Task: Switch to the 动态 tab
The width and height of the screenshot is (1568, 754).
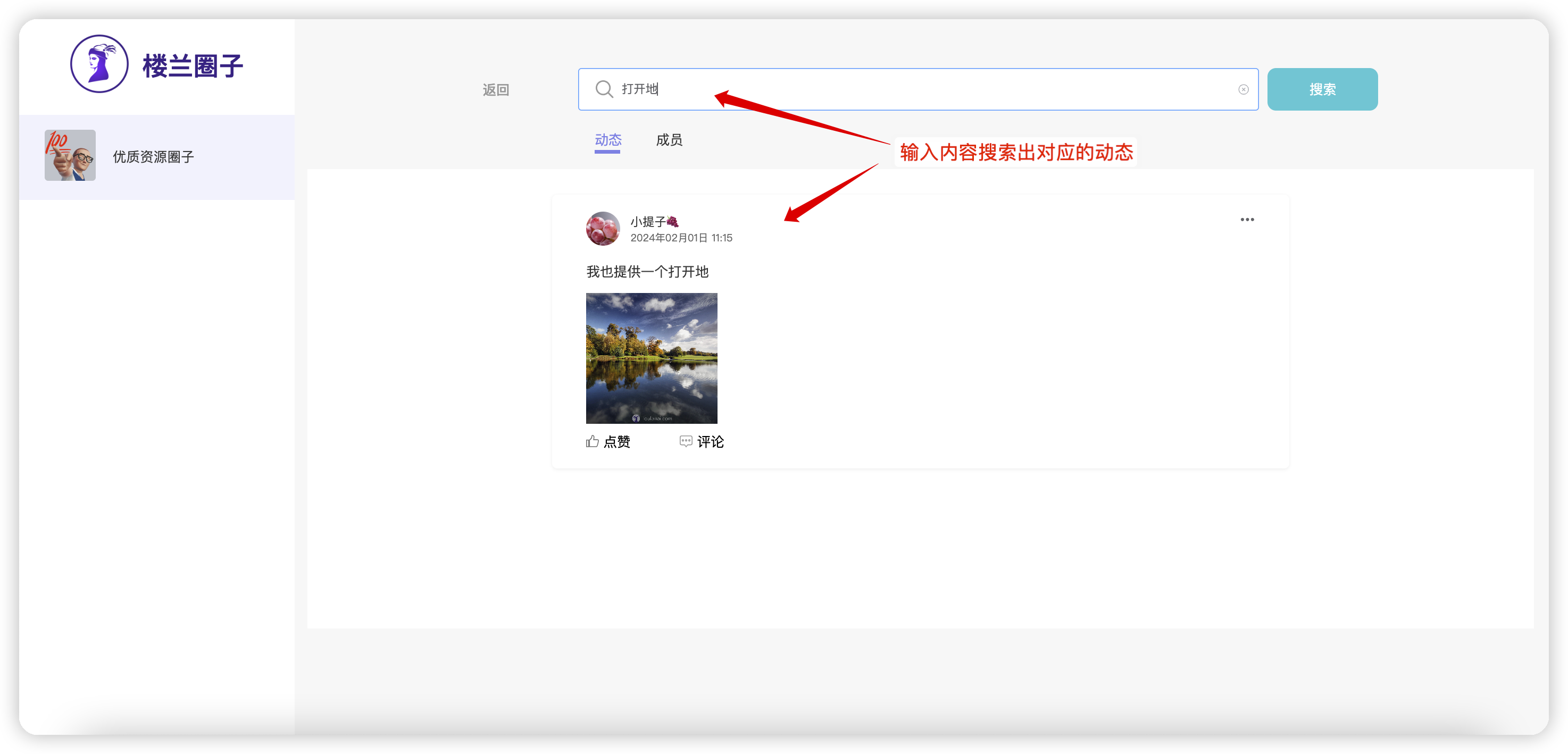Action: [x=607, y=140]
